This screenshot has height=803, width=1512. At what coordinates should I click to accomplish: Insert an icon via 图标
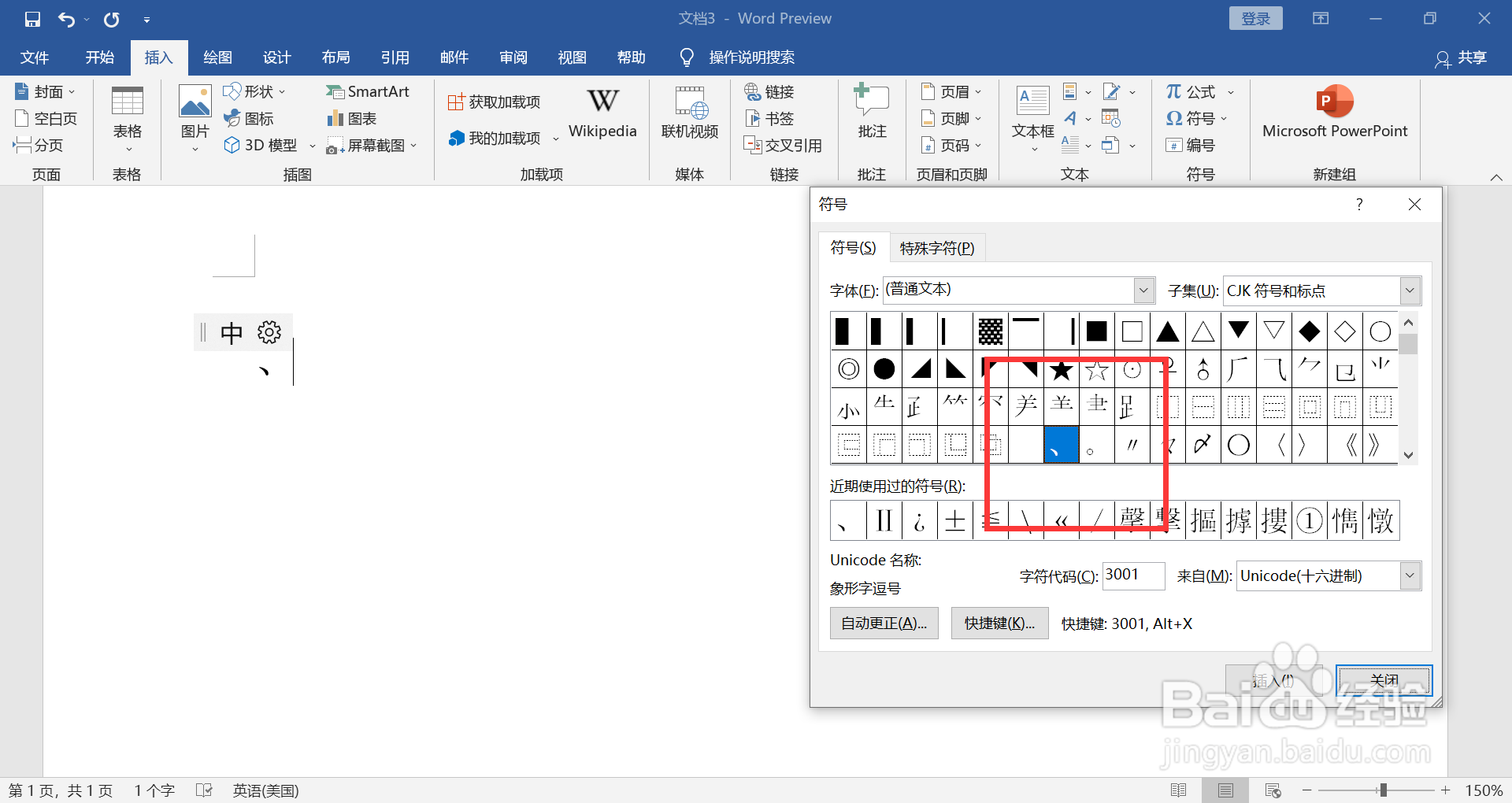pos(249,119)
